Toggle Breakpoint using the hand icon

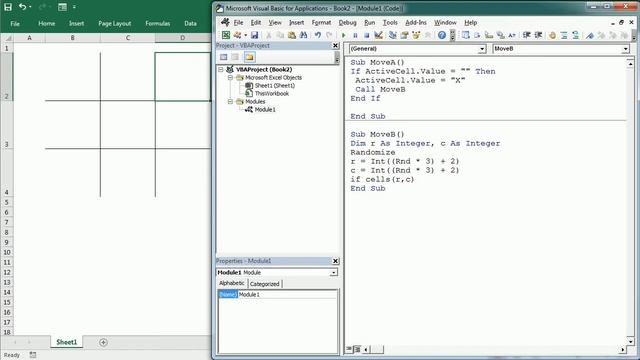point(552,35)
